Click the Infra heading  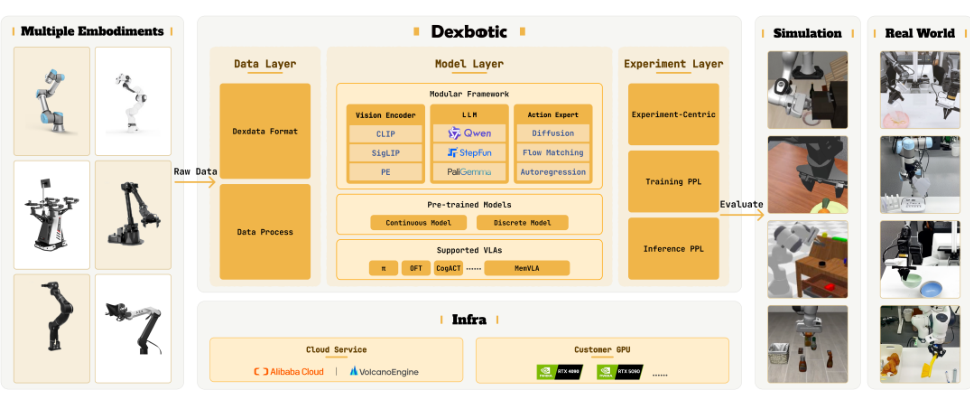[469, 320]
